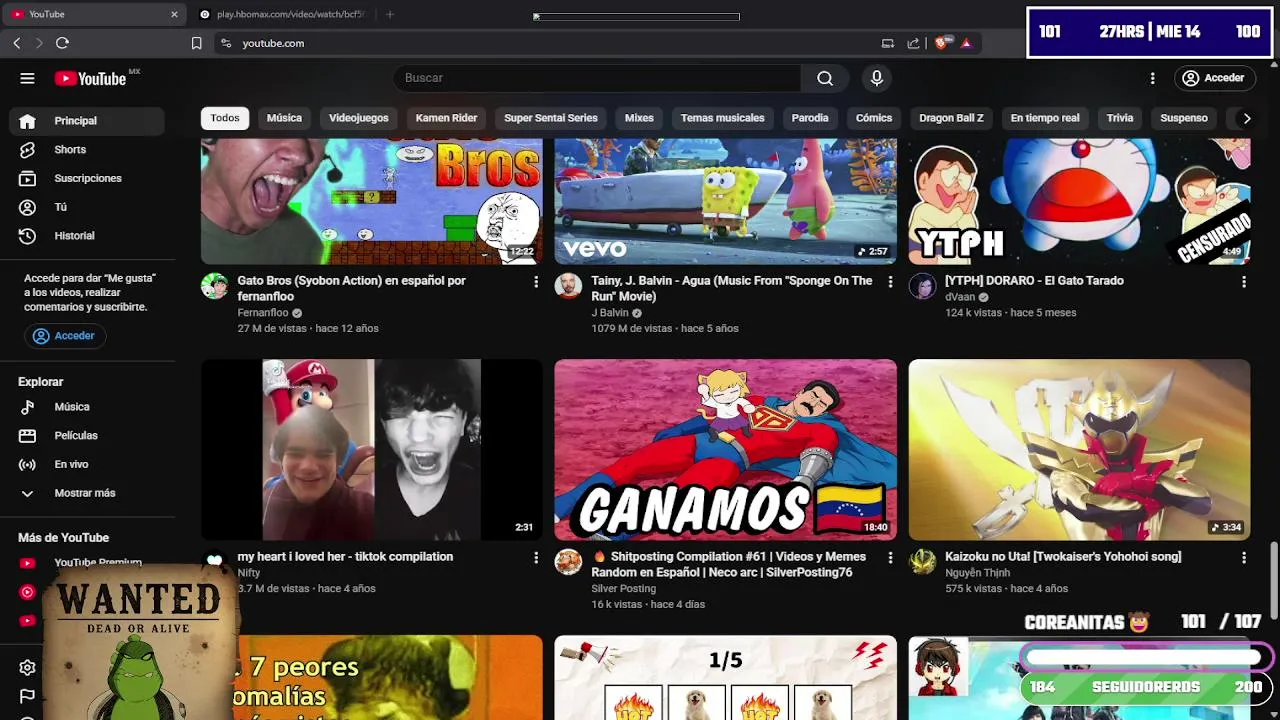Image resolution: width=1280 pixels, height=720 pixels.
Task: Play the GANAMOS shitposting compilation thumbnail
Action: click(726, 450)
